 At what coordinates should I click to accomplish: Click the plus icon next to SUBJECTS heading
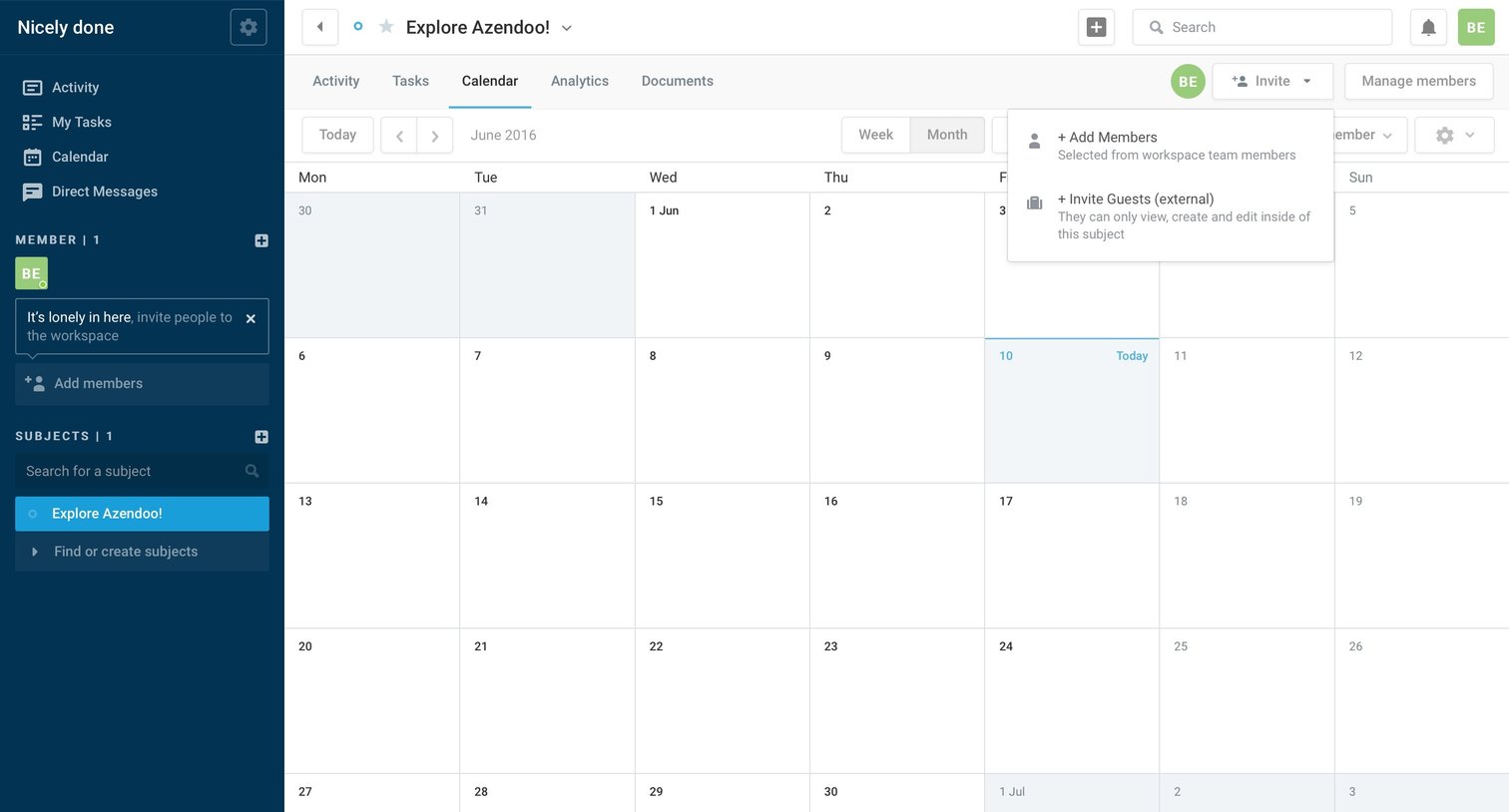pos(261,437)
